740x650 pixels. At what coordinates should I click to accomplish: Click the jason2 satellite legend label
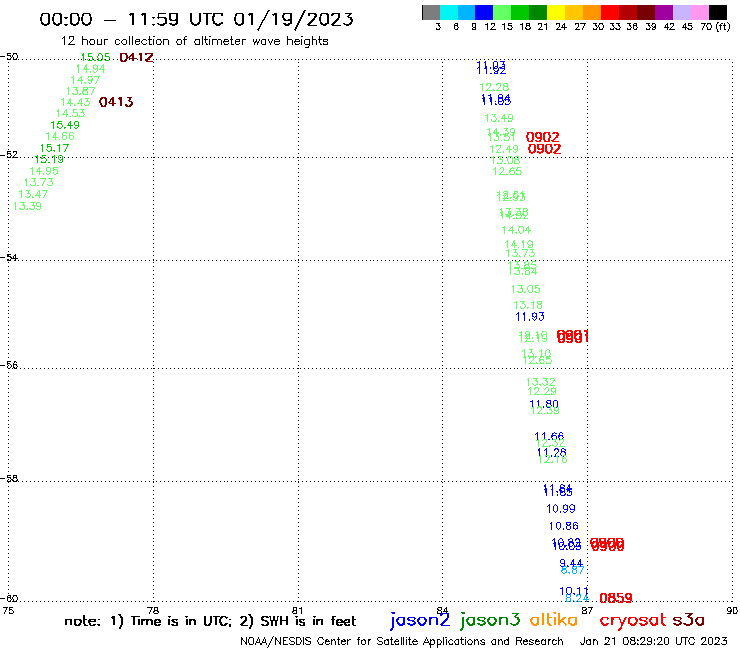click(x=420, y=620)
